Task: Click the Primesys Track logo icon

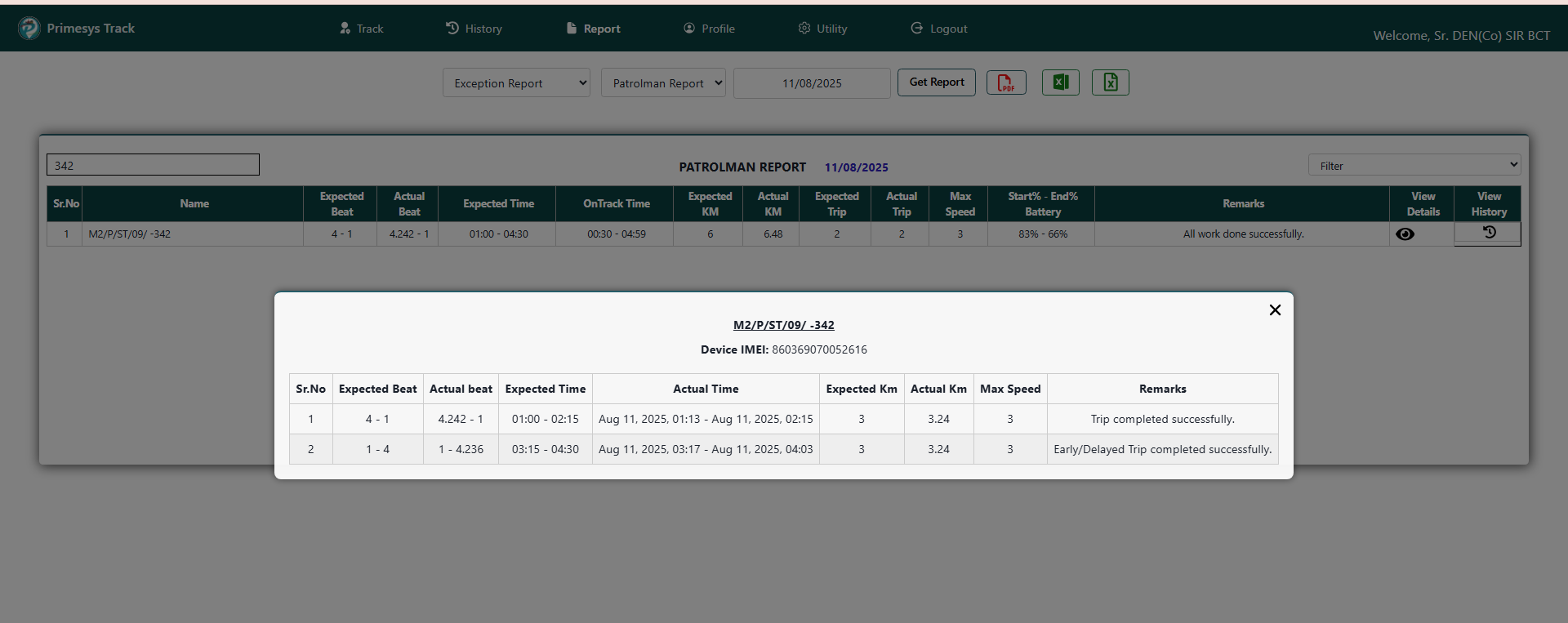Action: (x=29, y=29)
